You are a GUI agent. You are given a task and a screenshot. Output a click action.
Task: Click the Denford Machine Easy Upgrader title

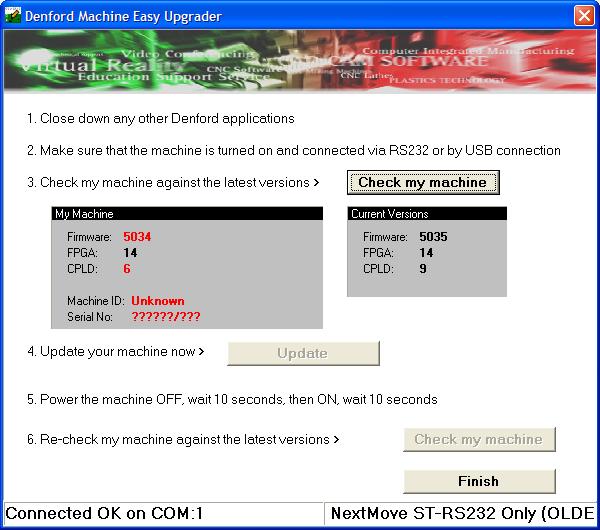pyautogui.click(x=123, y=16)
